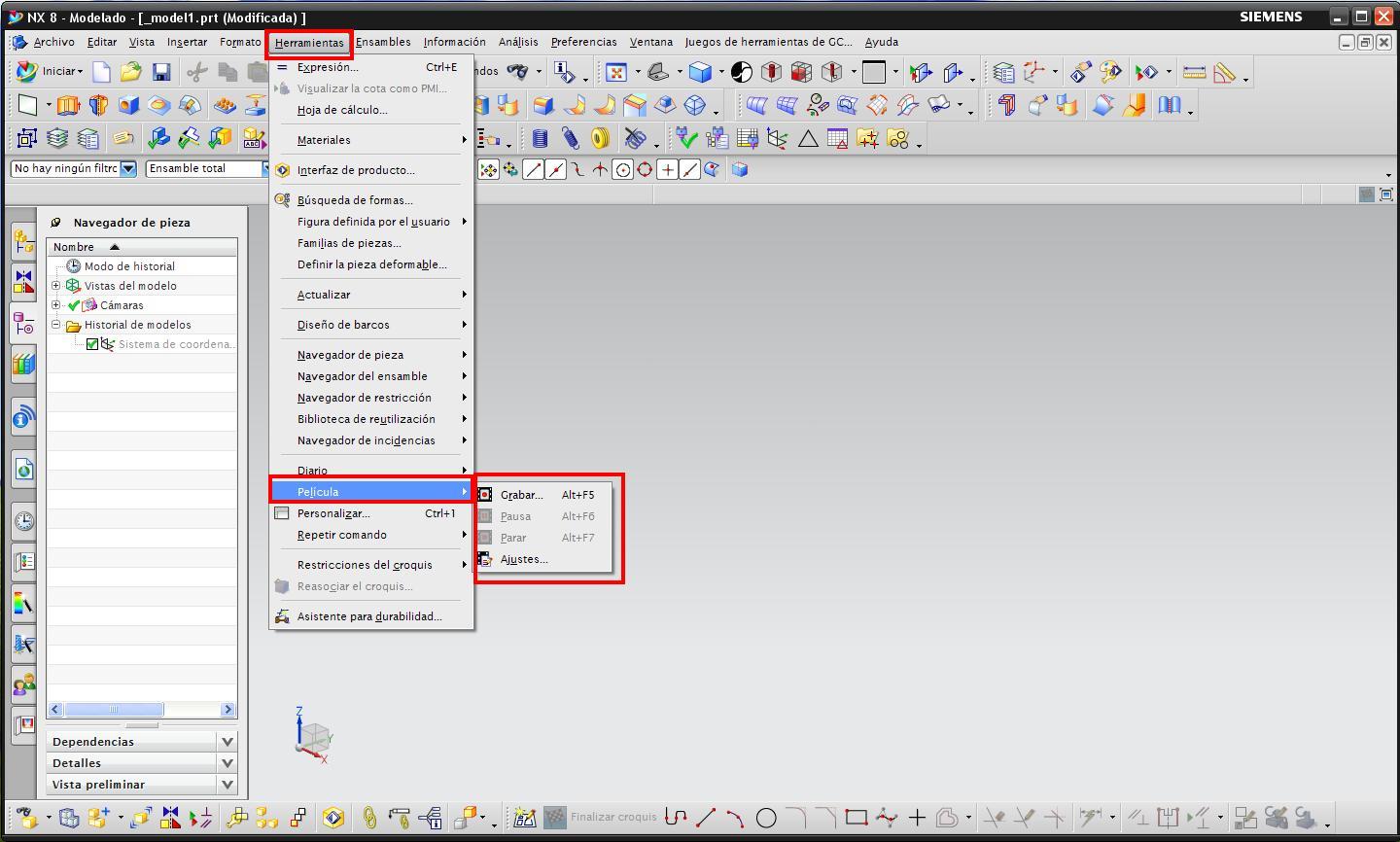Screen dimensions: 1400x842
Task: Expand the Vistas del modelo node
Action: [x=55, y=286]
